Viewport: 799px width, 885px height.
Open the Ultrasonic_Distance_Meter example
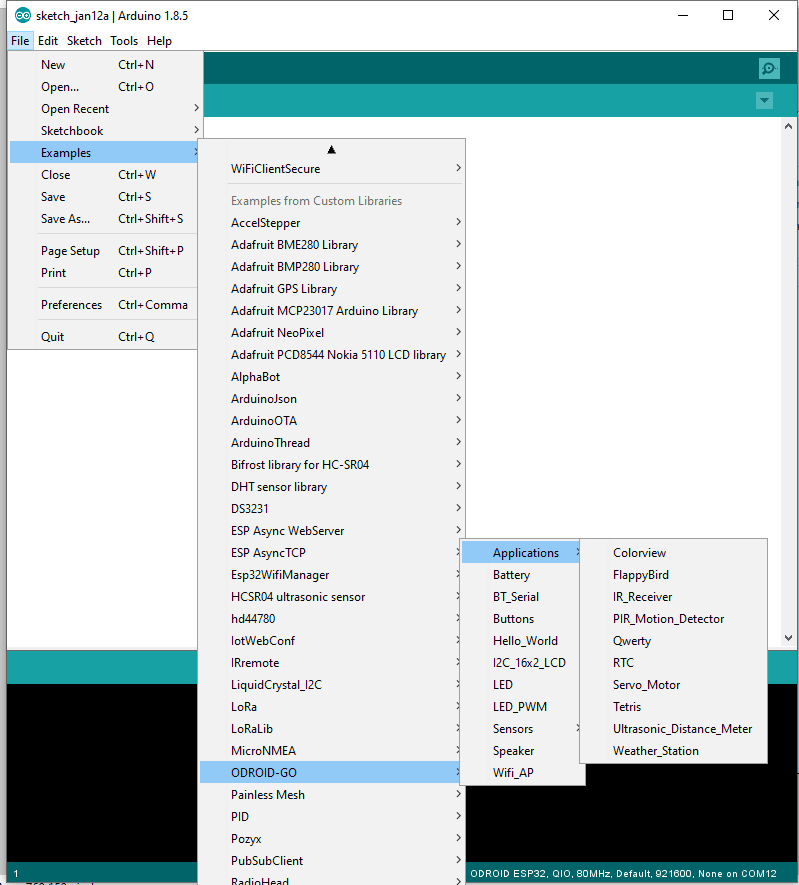tap(674, 729)
